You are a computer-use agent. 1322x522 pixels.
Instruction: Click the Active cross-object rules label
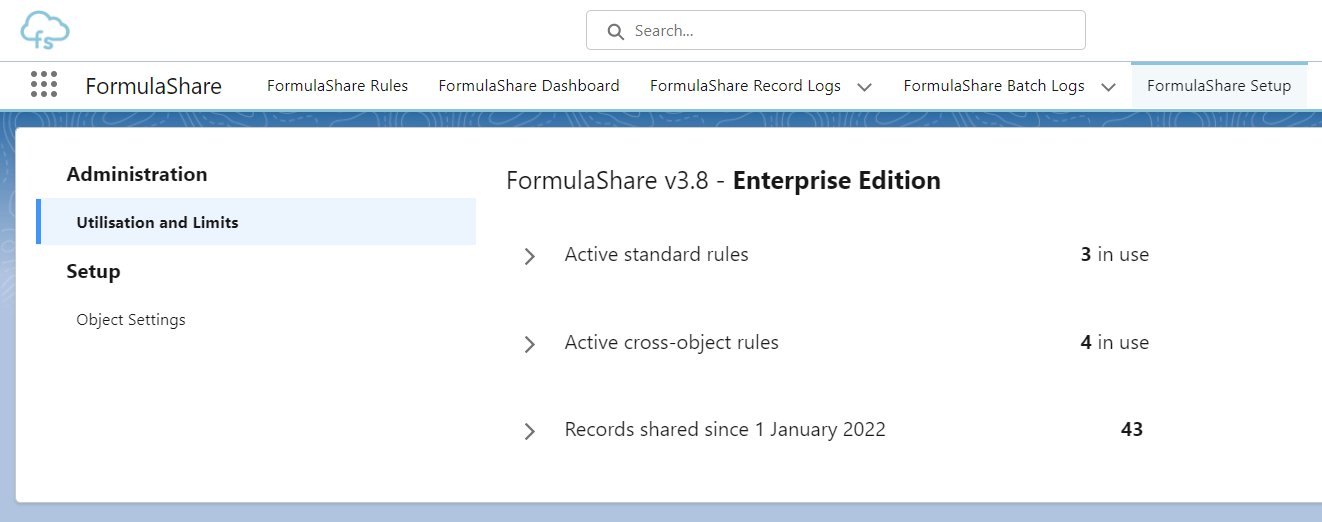(x=671, y=343)
